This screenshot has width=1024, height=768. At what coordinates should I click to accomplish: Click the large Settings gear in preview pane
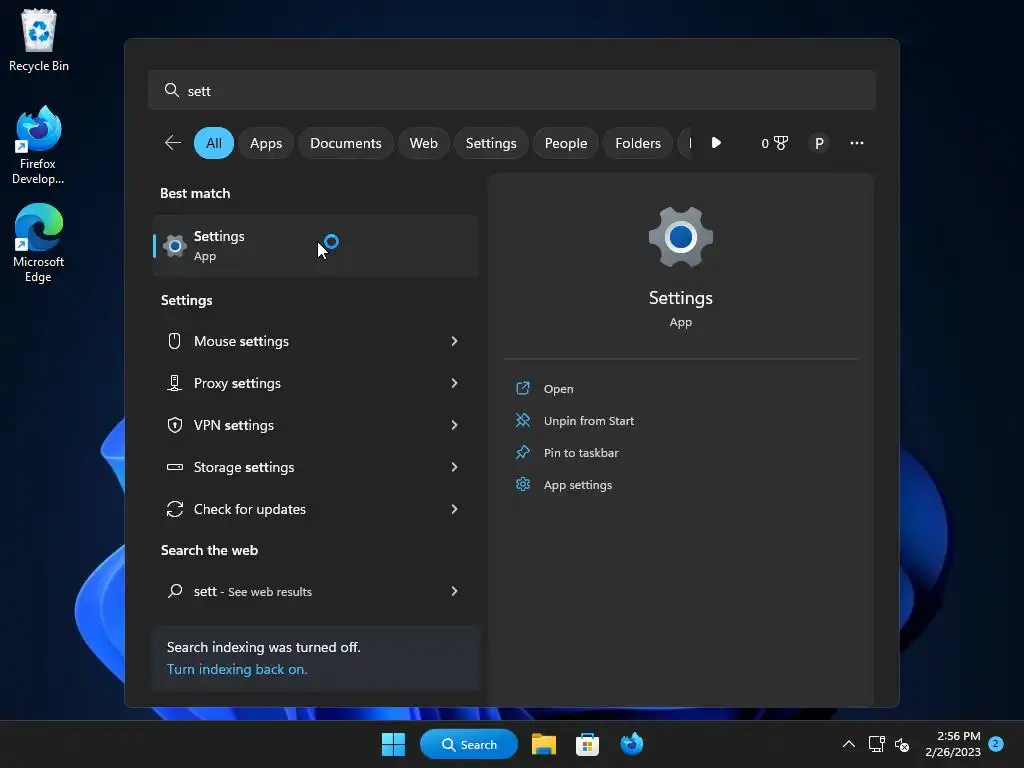pos(680,237)
